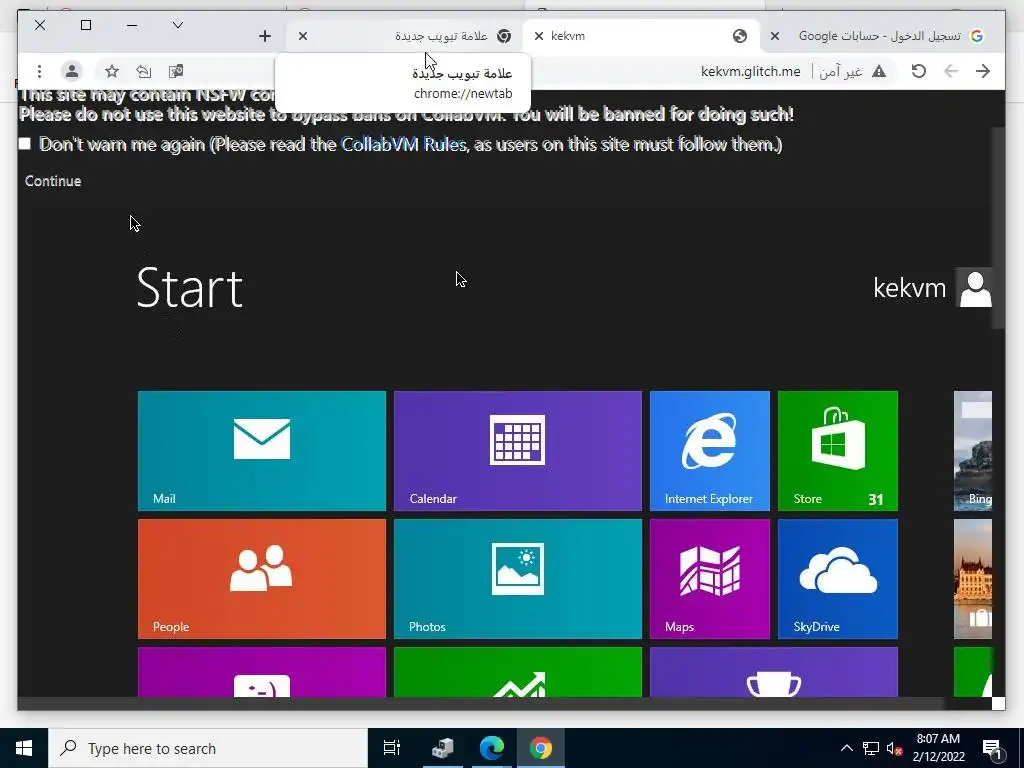Open the Sports trophy tile
Screen dimensions: 1024x768
(x=774, y=672)
